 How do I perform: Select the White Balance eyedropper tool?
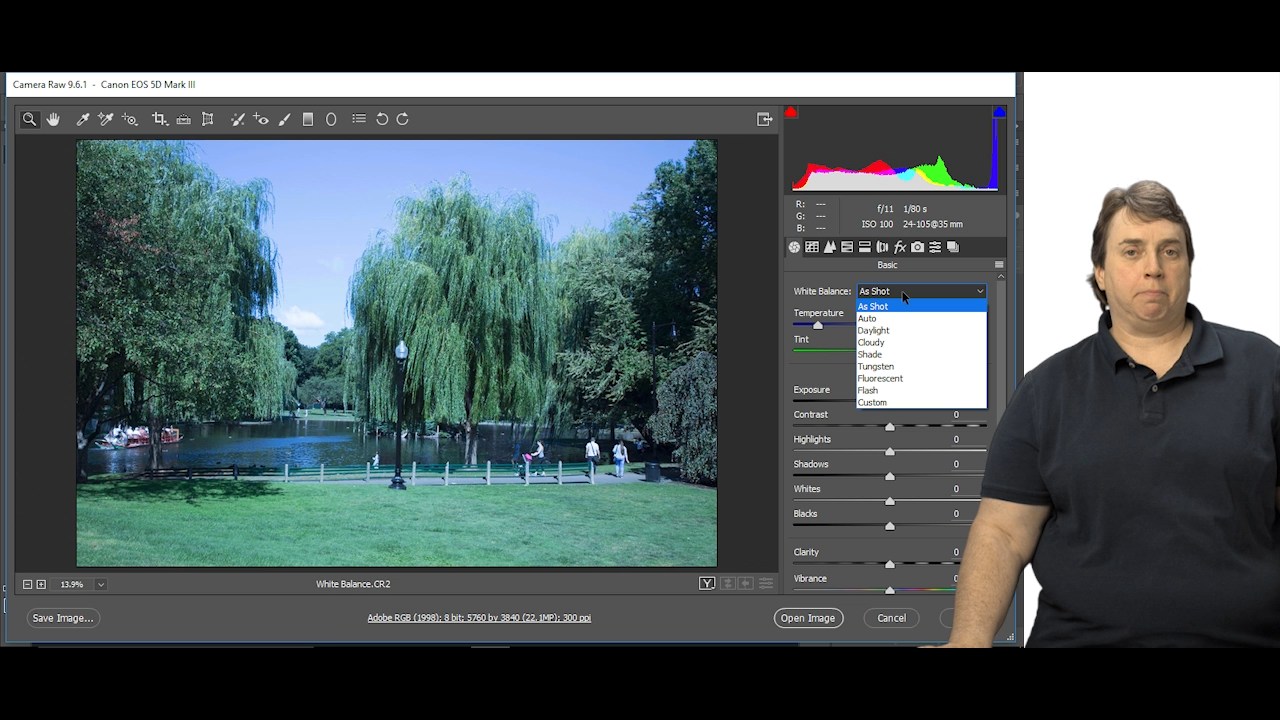coord(83,119)
